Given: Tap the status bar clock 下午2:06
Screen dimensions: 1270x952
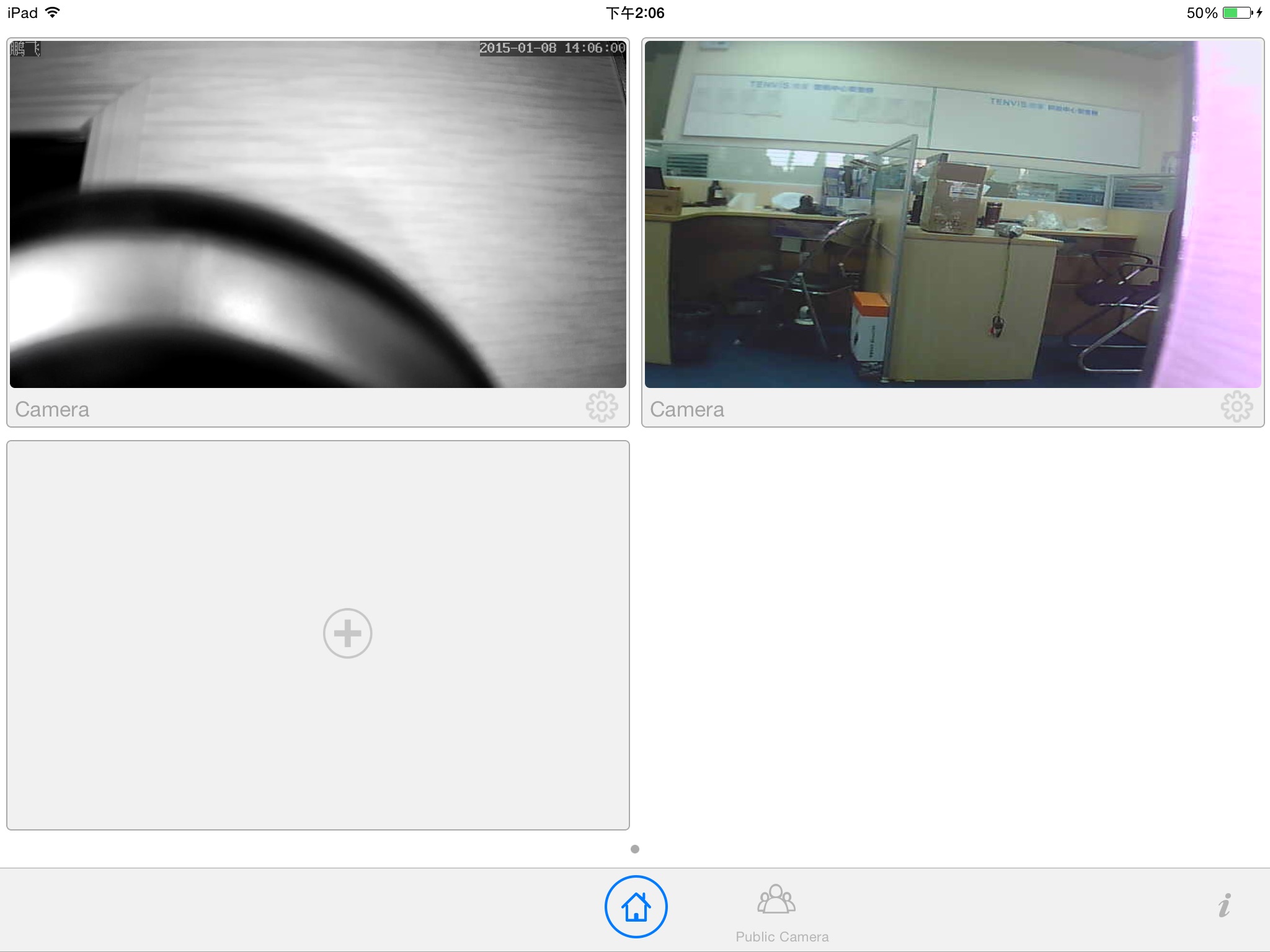Looking at the screenshot, I should [635, 13].
